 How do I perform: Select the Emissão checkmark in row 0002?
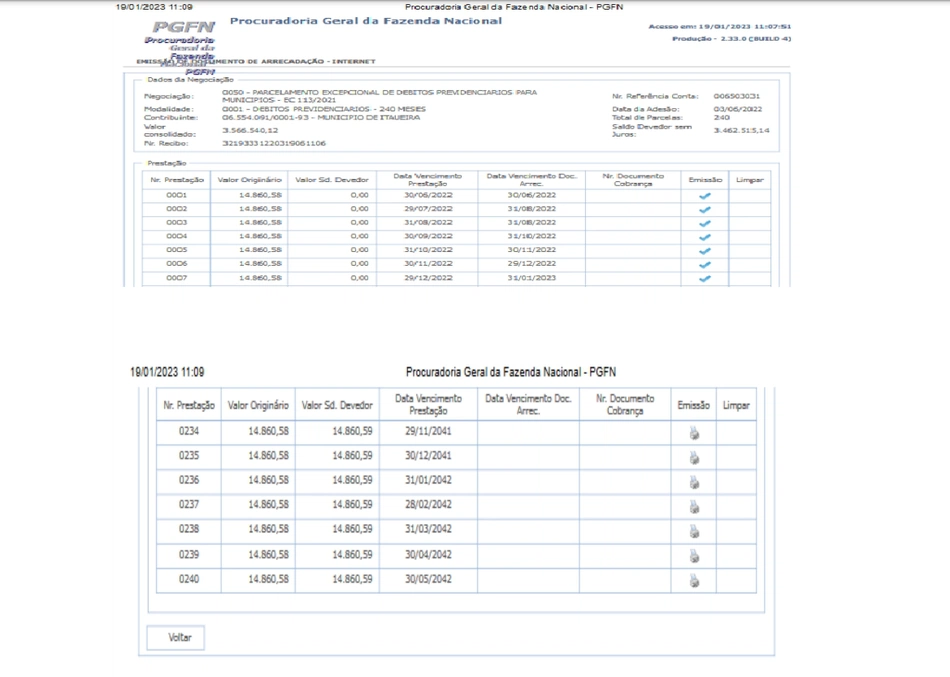pyautogui.click(x=705, y=210)
